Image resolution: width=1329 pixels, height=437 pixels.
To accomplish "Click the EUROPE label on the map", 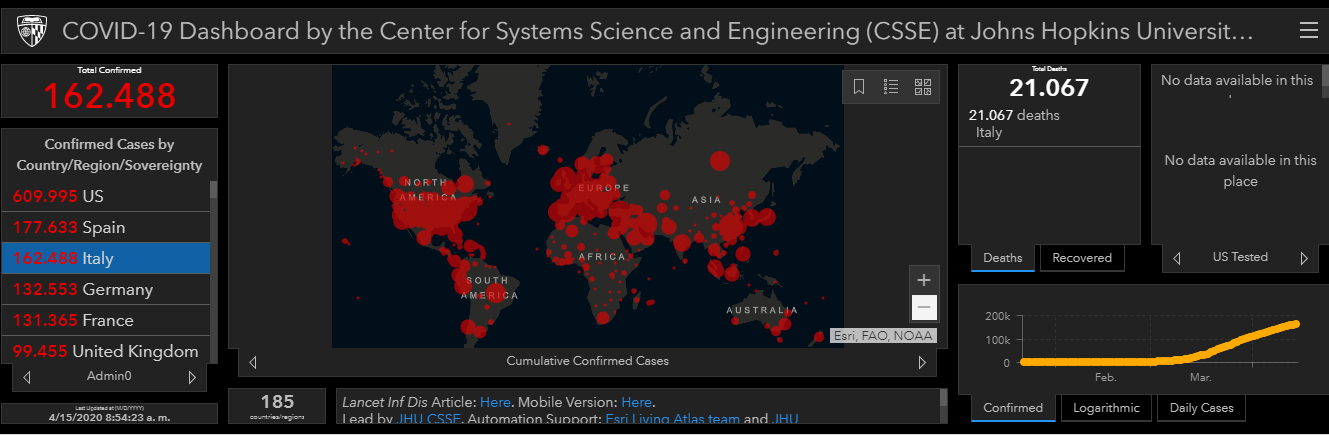I will tap(605, 188).
